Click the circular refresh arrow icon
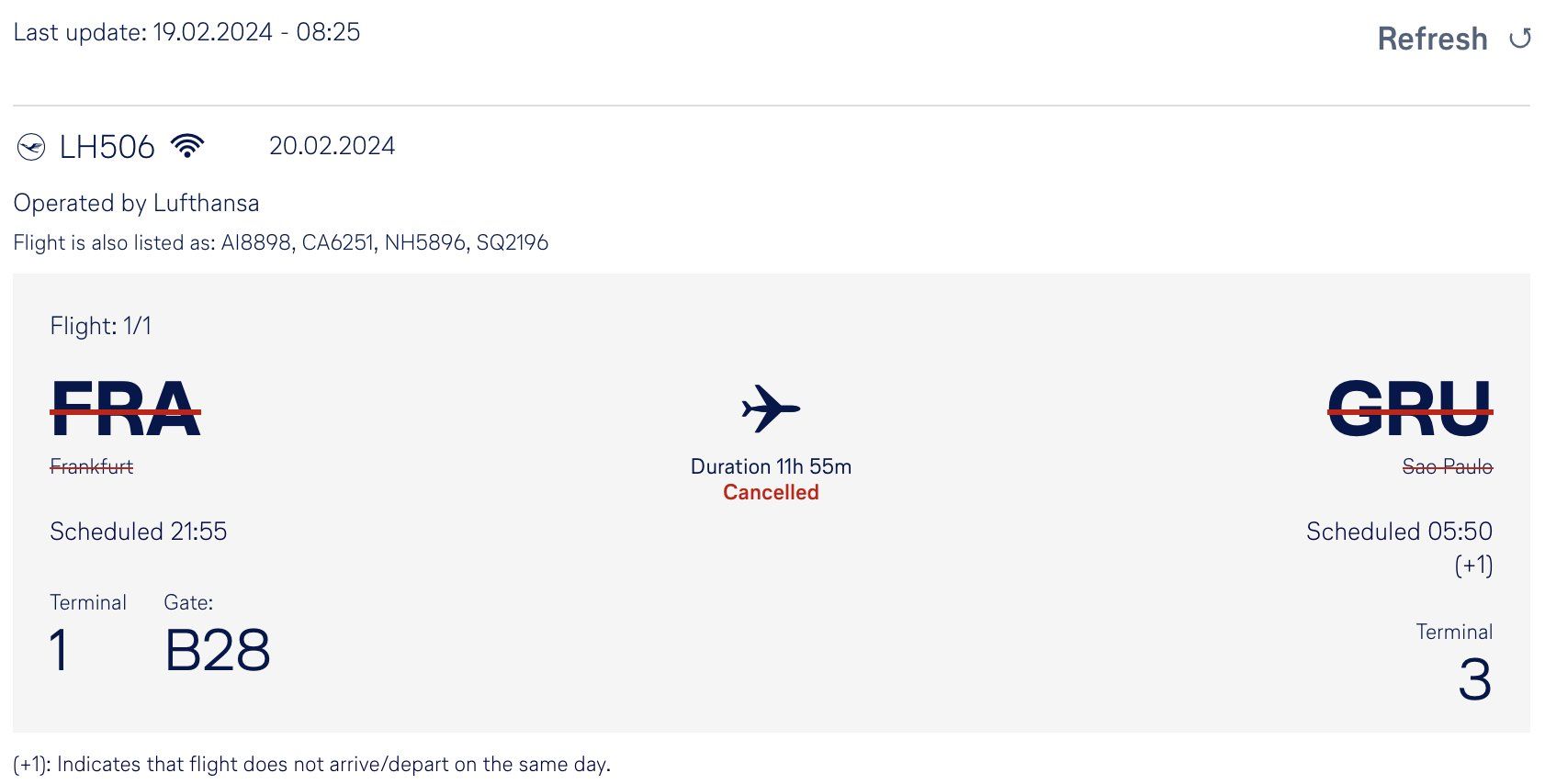The width and height of the screenshot is (1545, 784). coord(1520,39)
